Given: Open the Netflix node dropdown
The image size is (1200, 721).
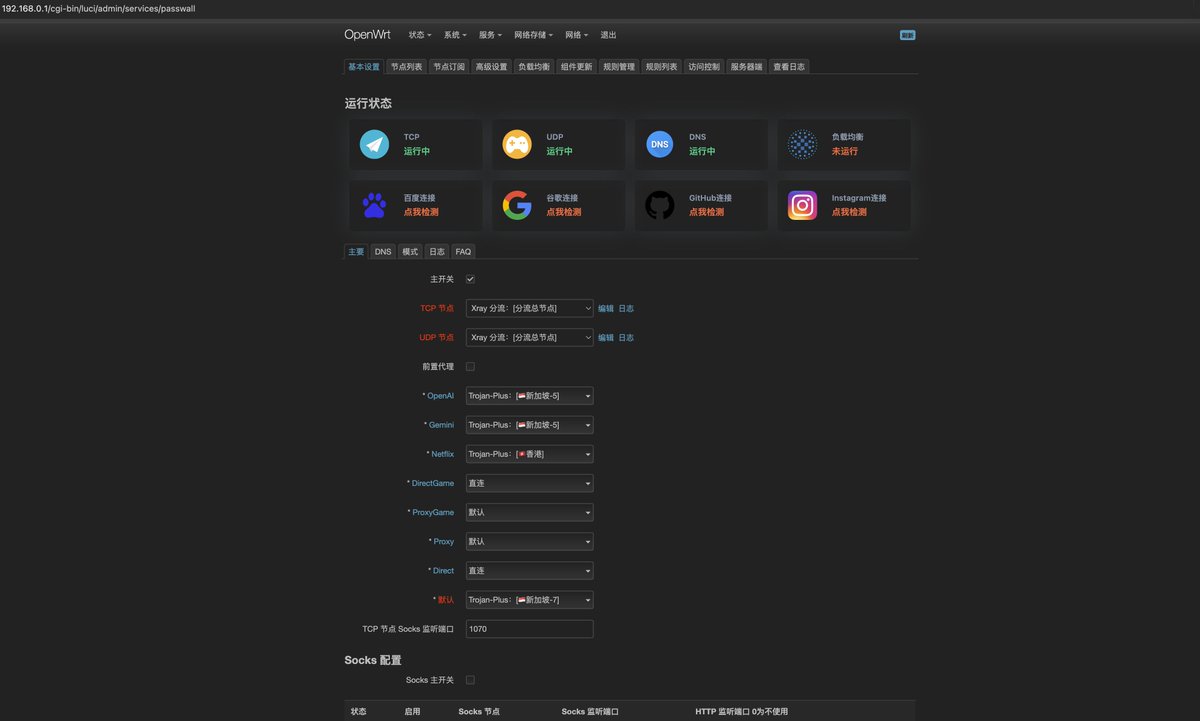Looking at the screenshot, I should point(529,454).
